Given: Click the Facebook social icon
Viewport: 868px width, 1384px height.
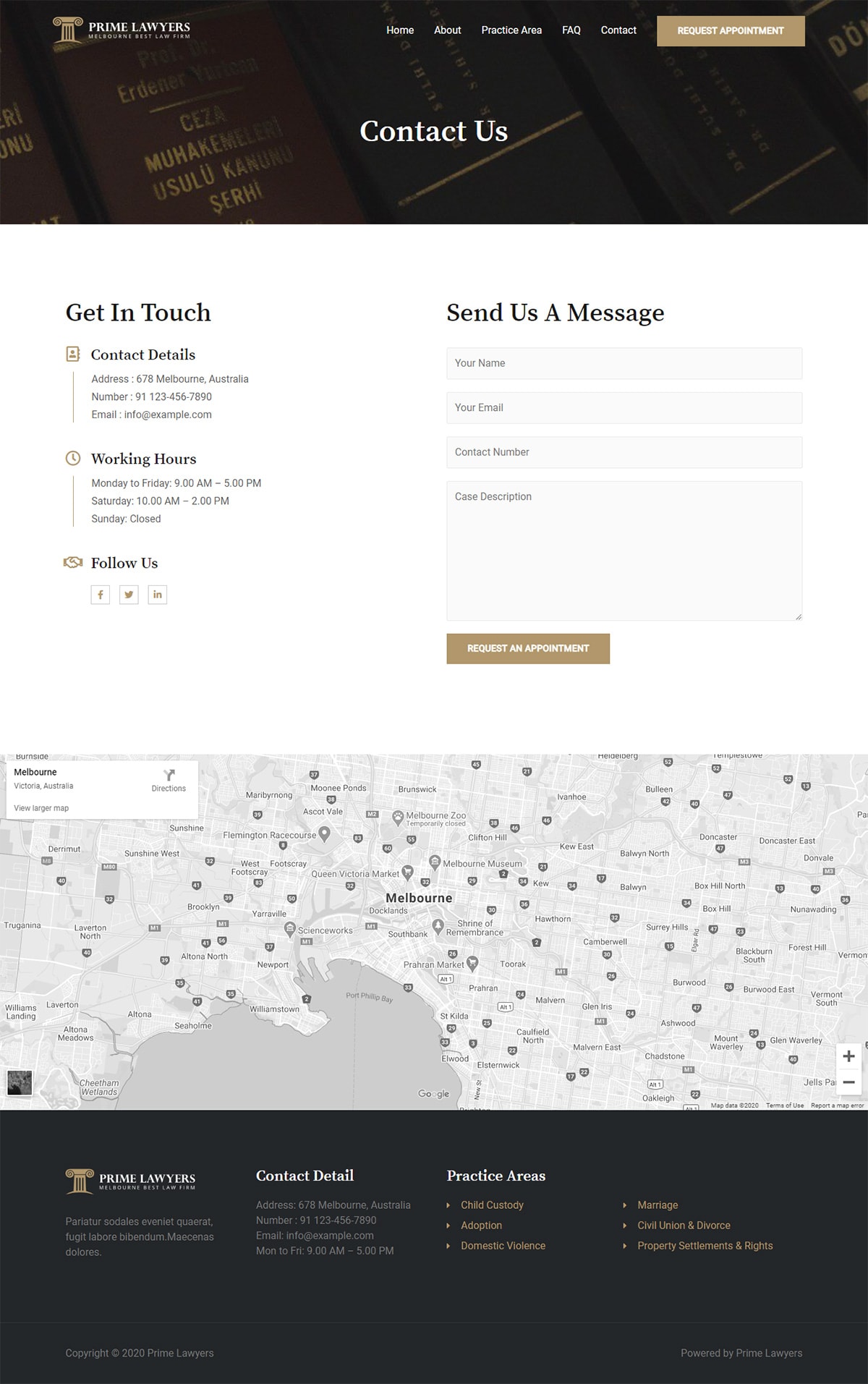Looking at the screenshot, I should [101, 595].
